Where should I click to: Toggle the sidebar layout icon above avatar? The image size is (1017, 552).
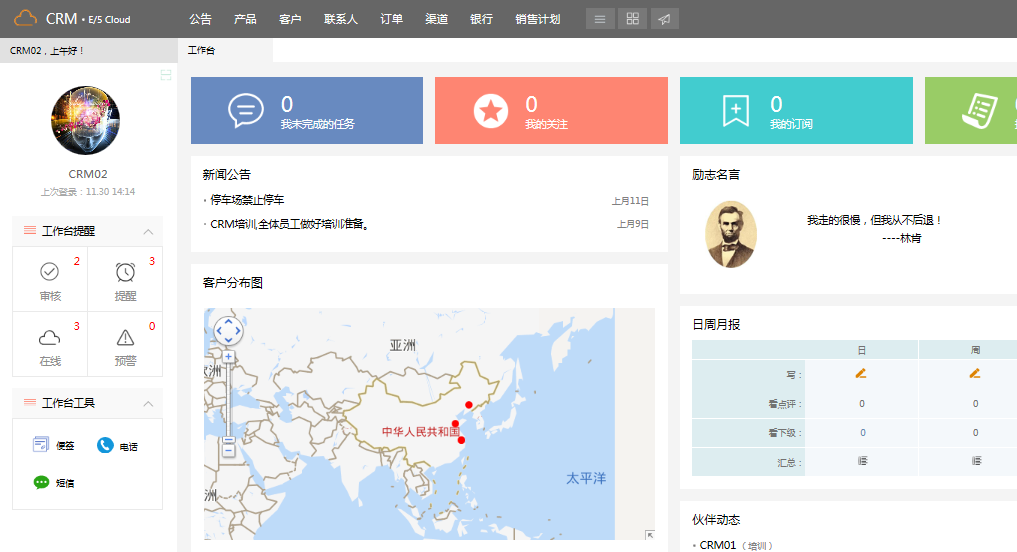click(166, 75)
